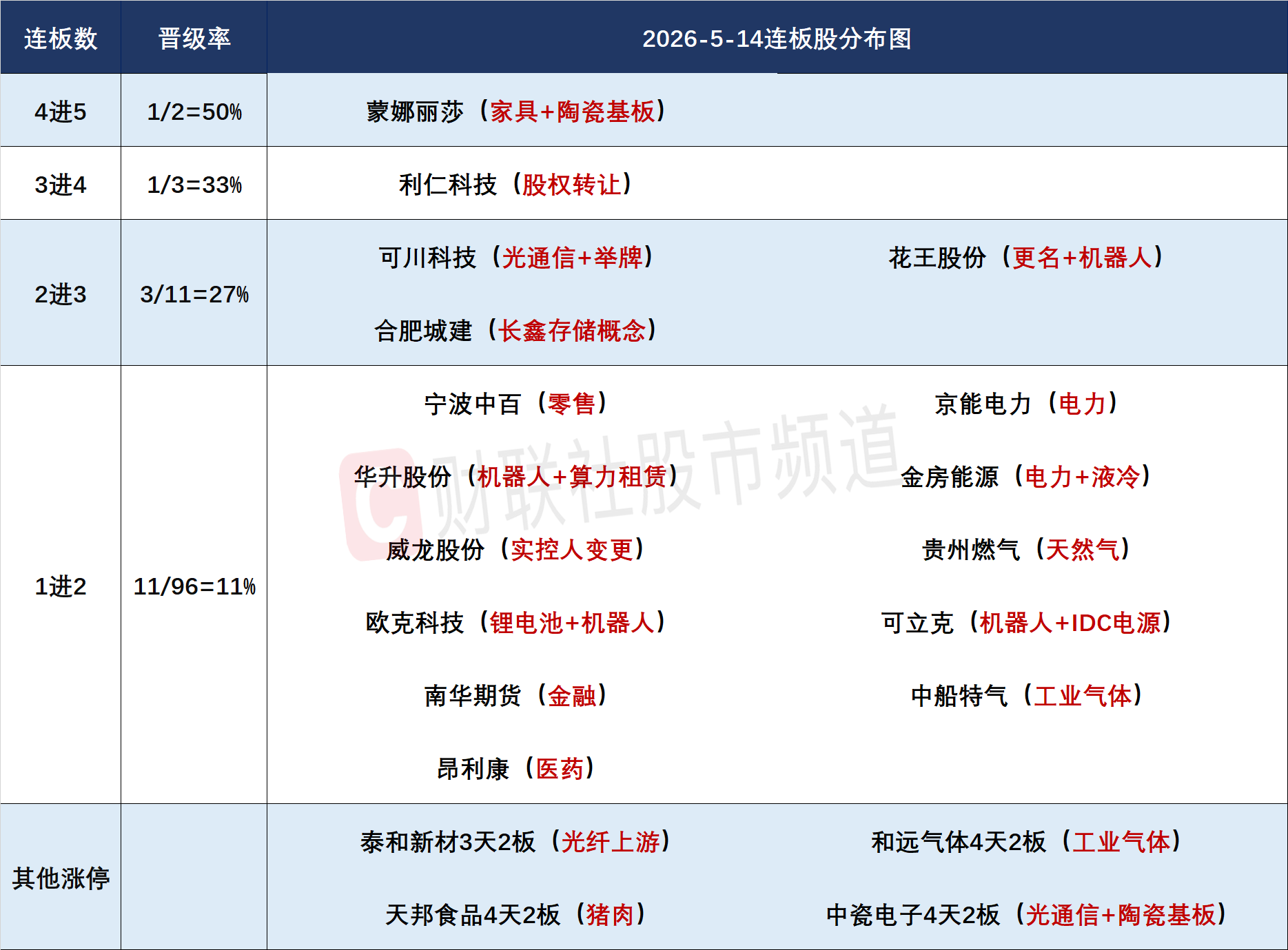
Task: Click the 其他涨停 row label
Action: [x=61, y=878]
